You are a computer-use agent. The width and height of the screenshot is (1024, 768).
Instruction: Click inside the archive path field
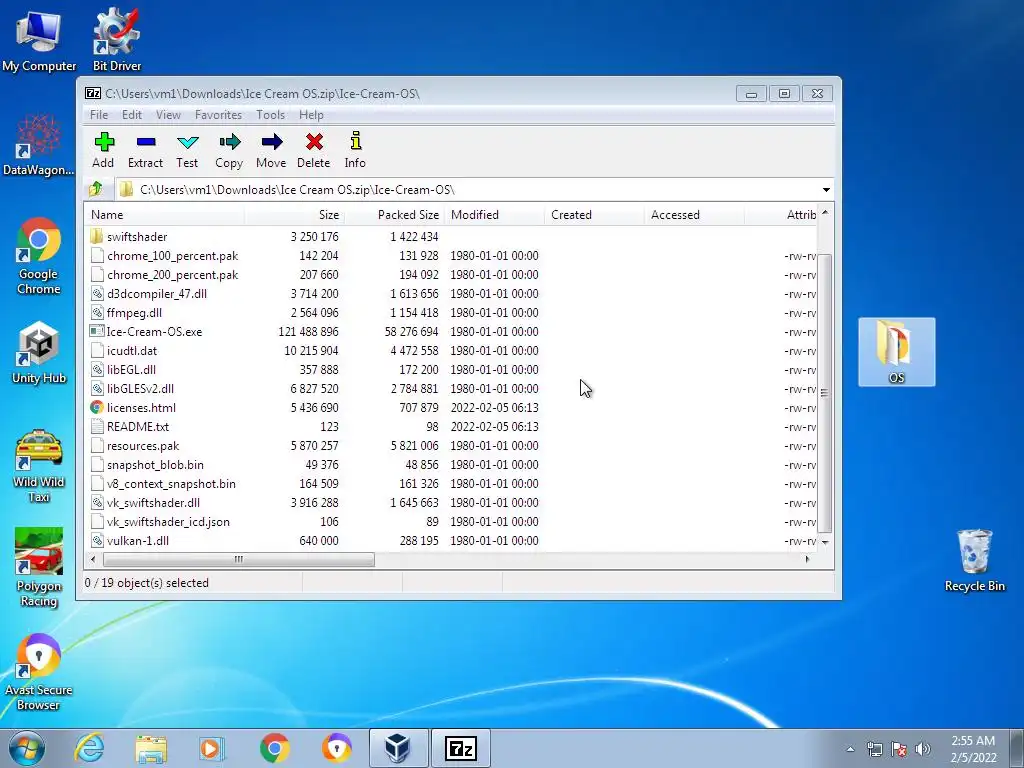(x=477, y=189)
